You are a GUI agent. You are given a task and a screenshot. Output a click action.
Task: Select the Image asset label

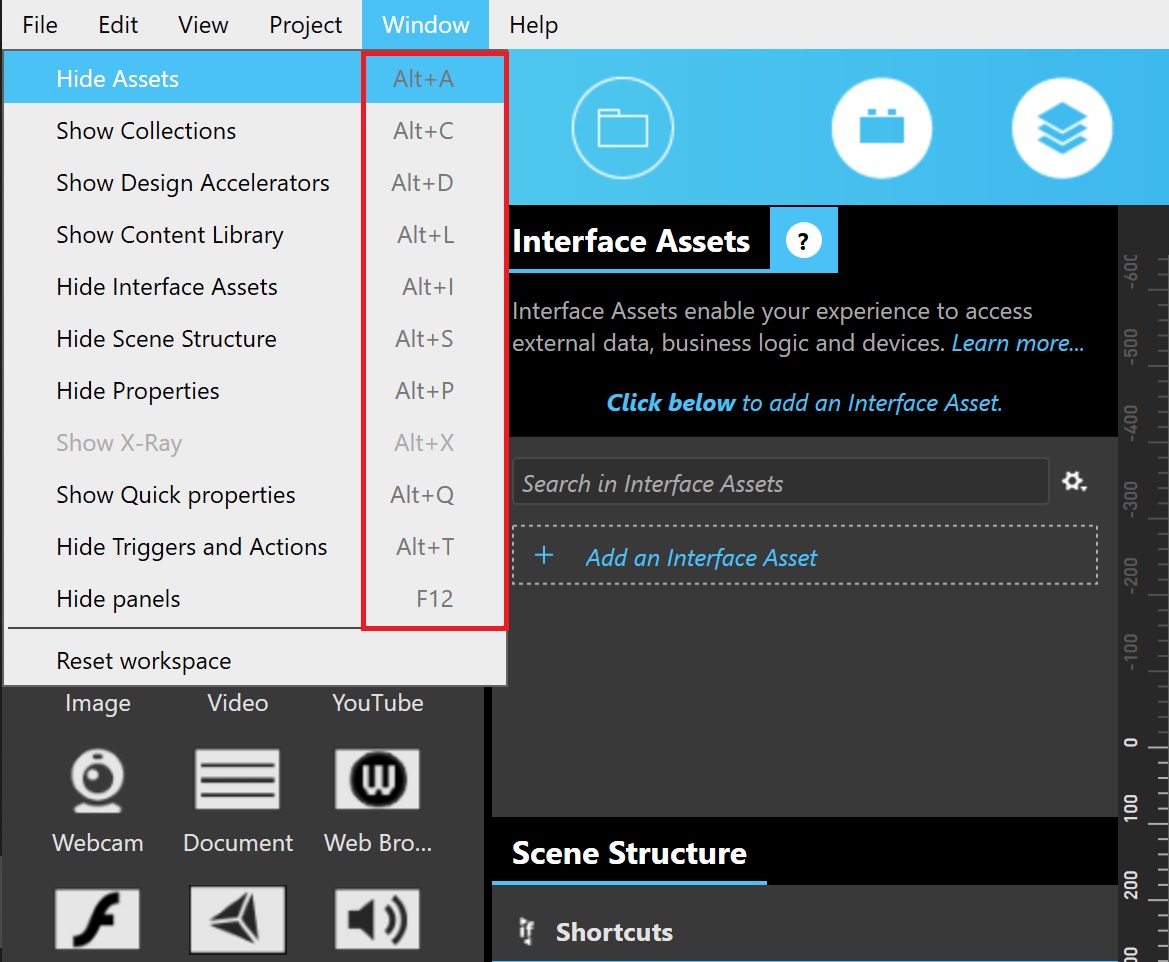tap(98, 703)
